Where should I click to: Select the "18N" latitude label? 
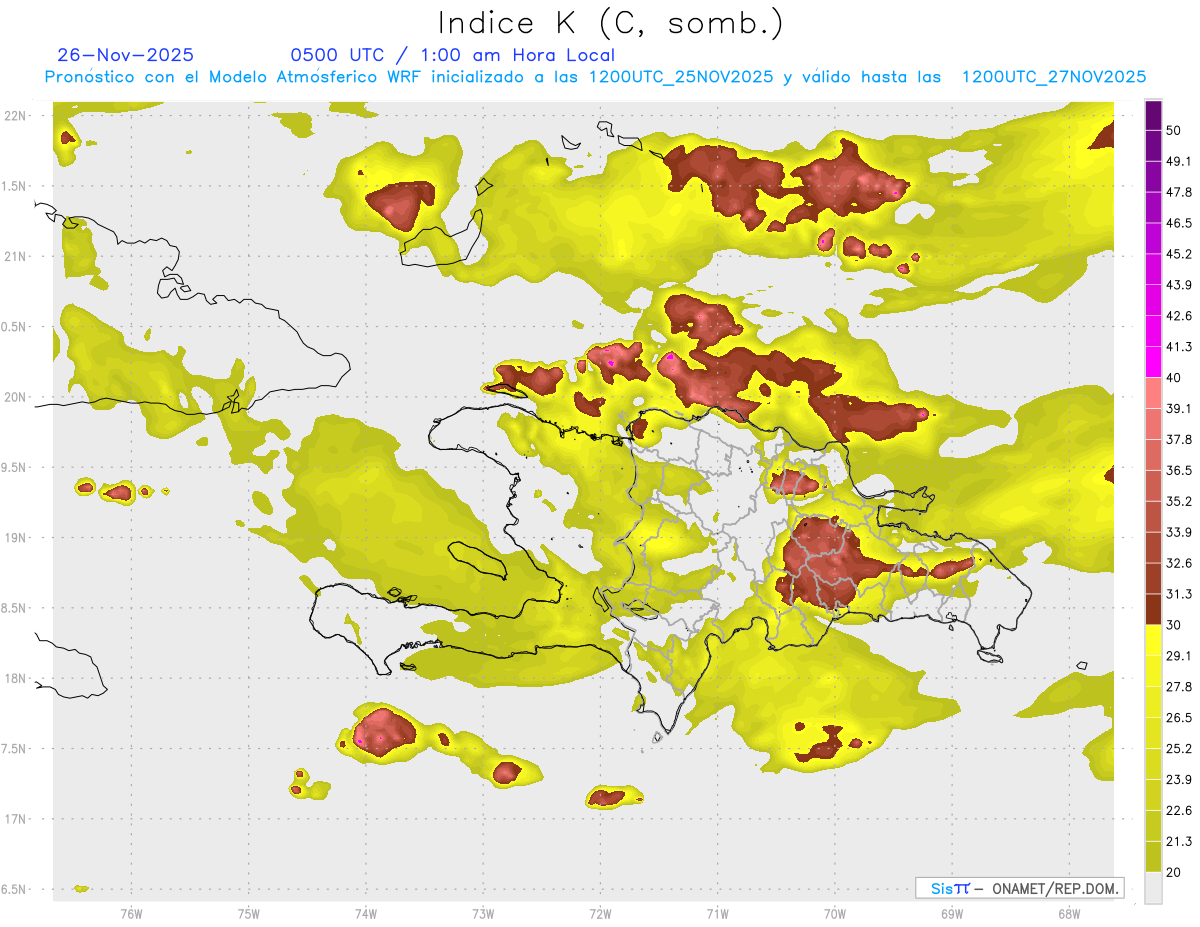point(15,678)
